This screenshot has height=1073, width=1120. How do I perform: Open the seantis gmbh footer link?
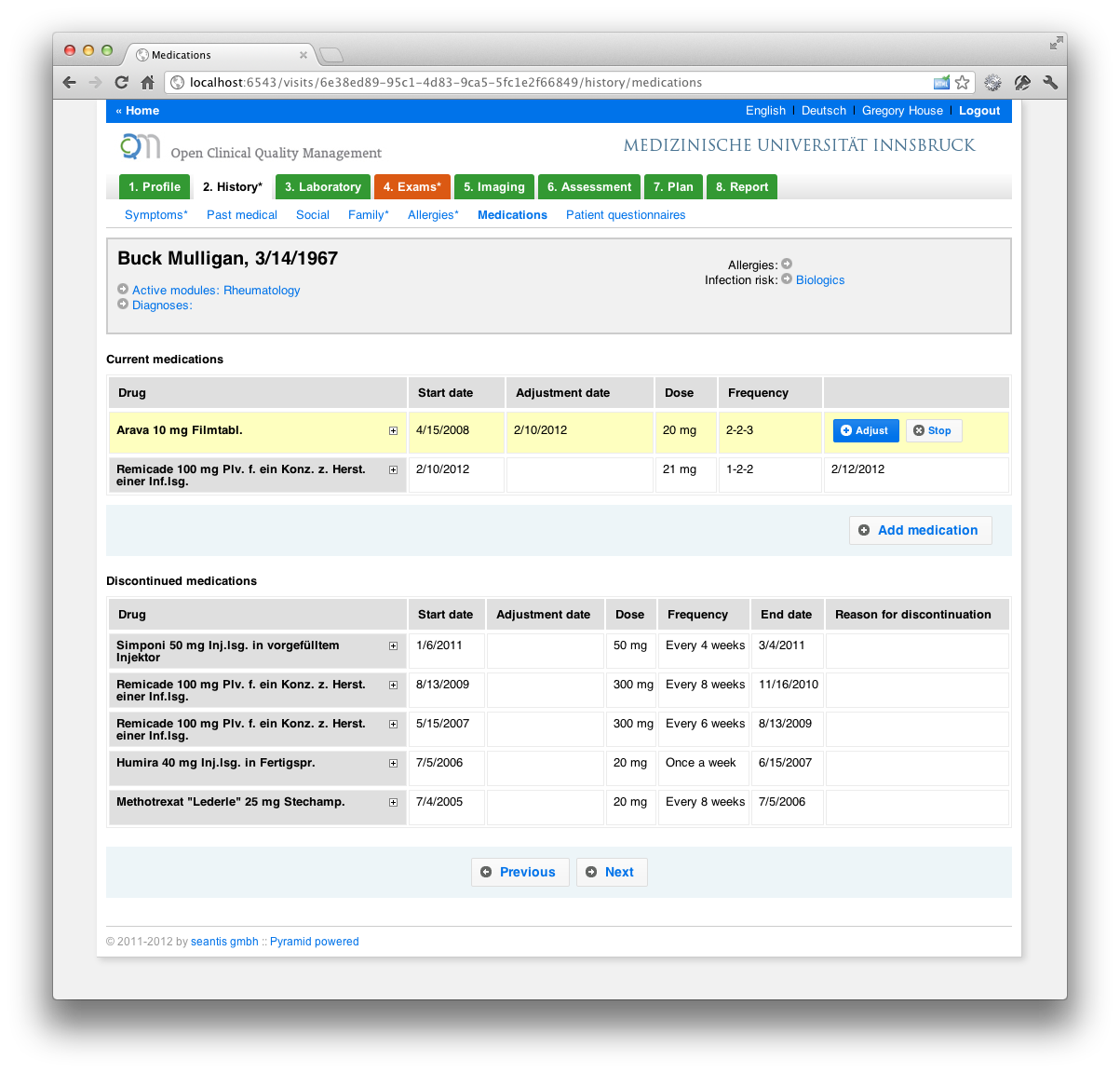point(224,942)
